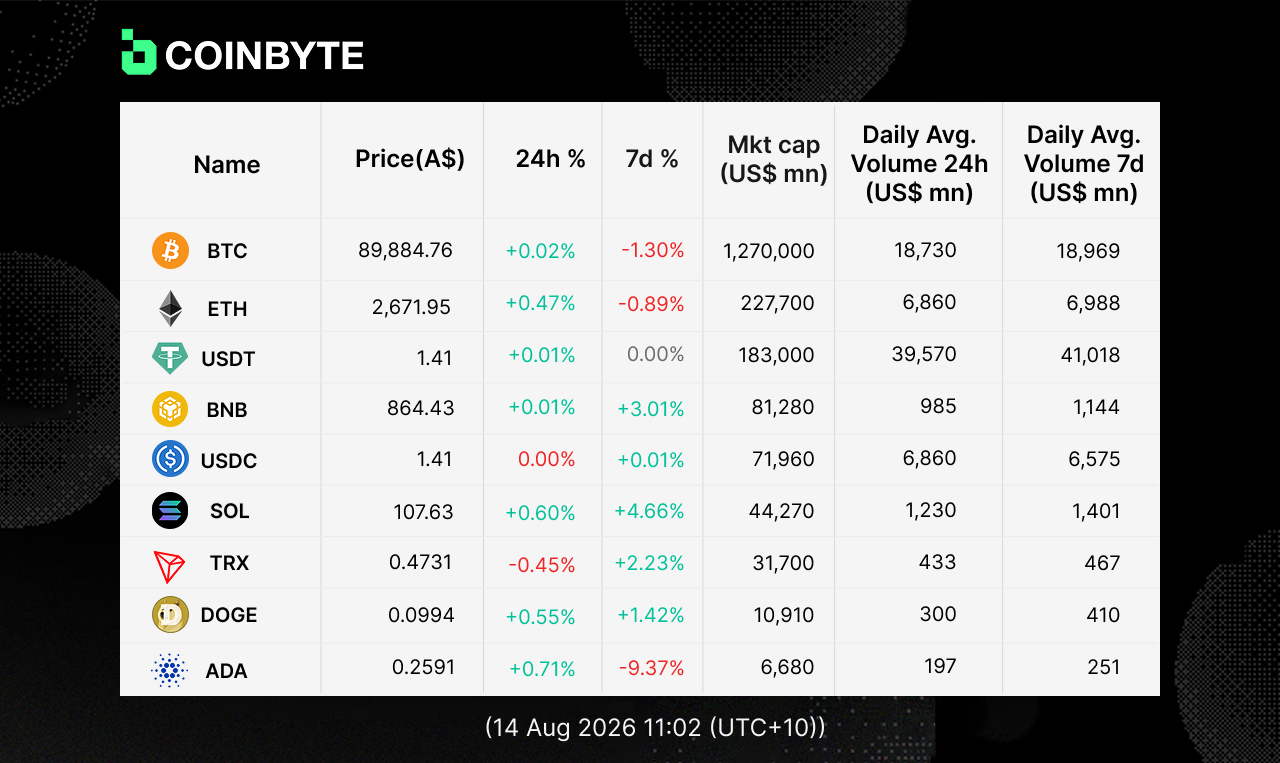Click the Name column header

pyautogui.click(x=227, y=165)
